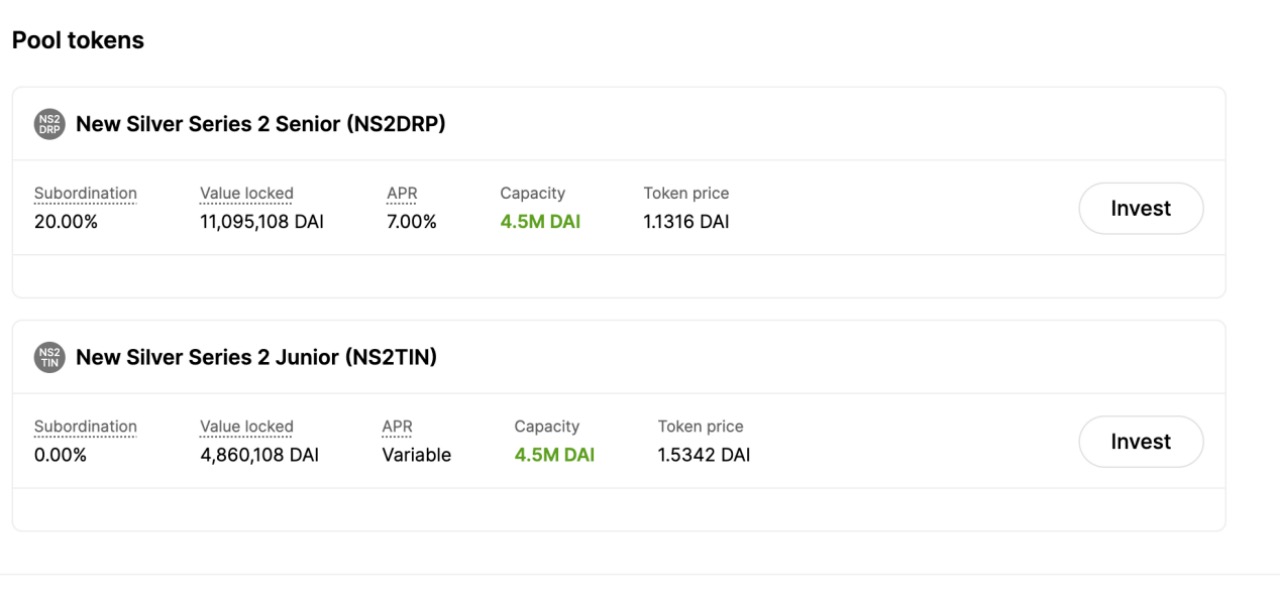Screen dimensions: 1280x605
Task: Select the 4,860,108 DAI value locked amount
Action: (x=259, y=455)
